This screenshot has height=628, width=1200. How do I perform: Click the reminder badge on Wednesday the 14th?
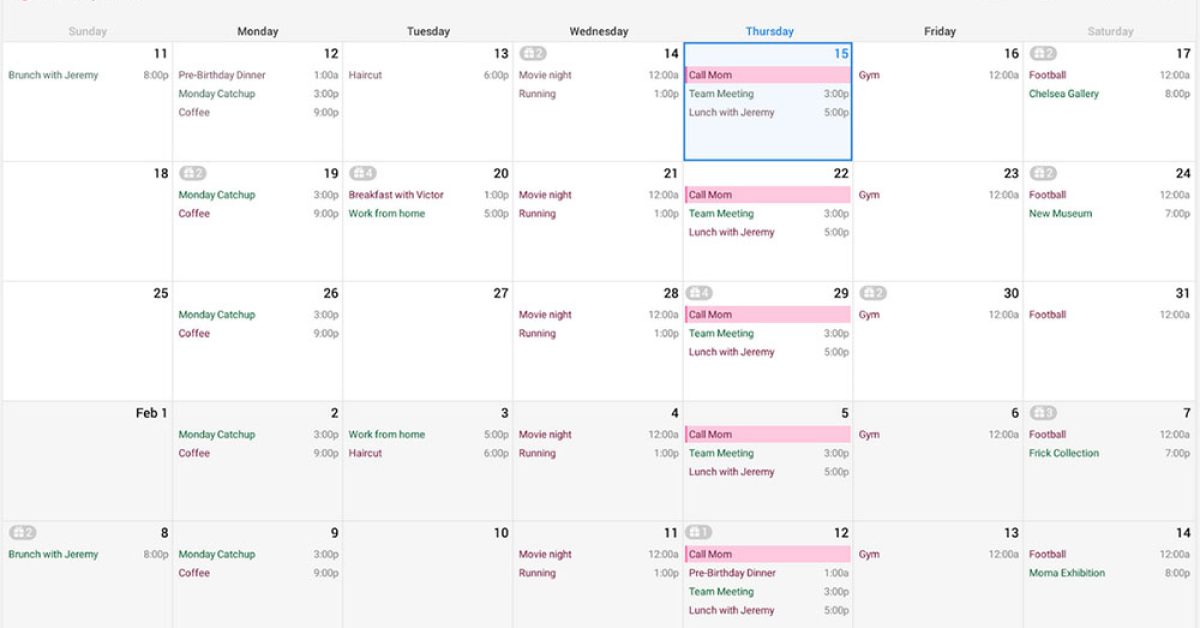click(532, 54)
